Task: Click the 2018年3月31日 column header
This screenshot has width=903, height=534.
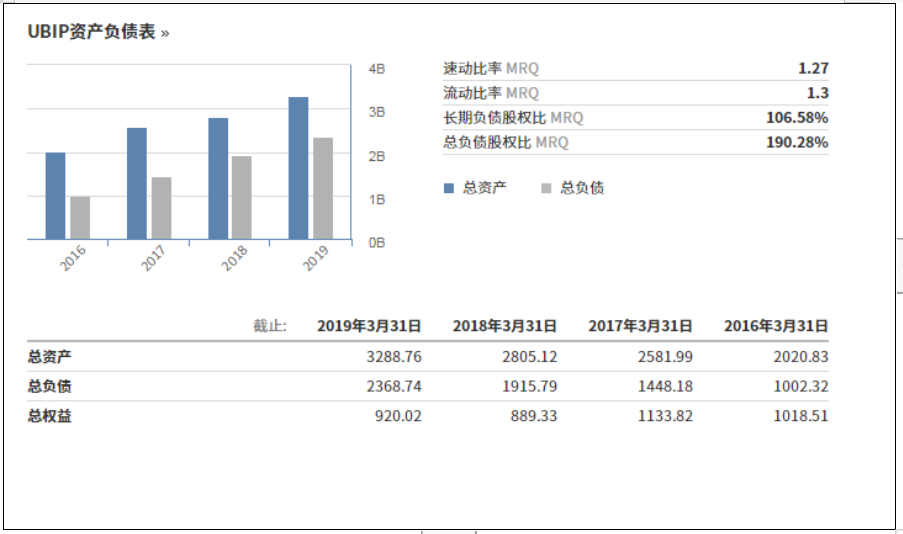Action: pyautogui.click(x=505, y=326)
